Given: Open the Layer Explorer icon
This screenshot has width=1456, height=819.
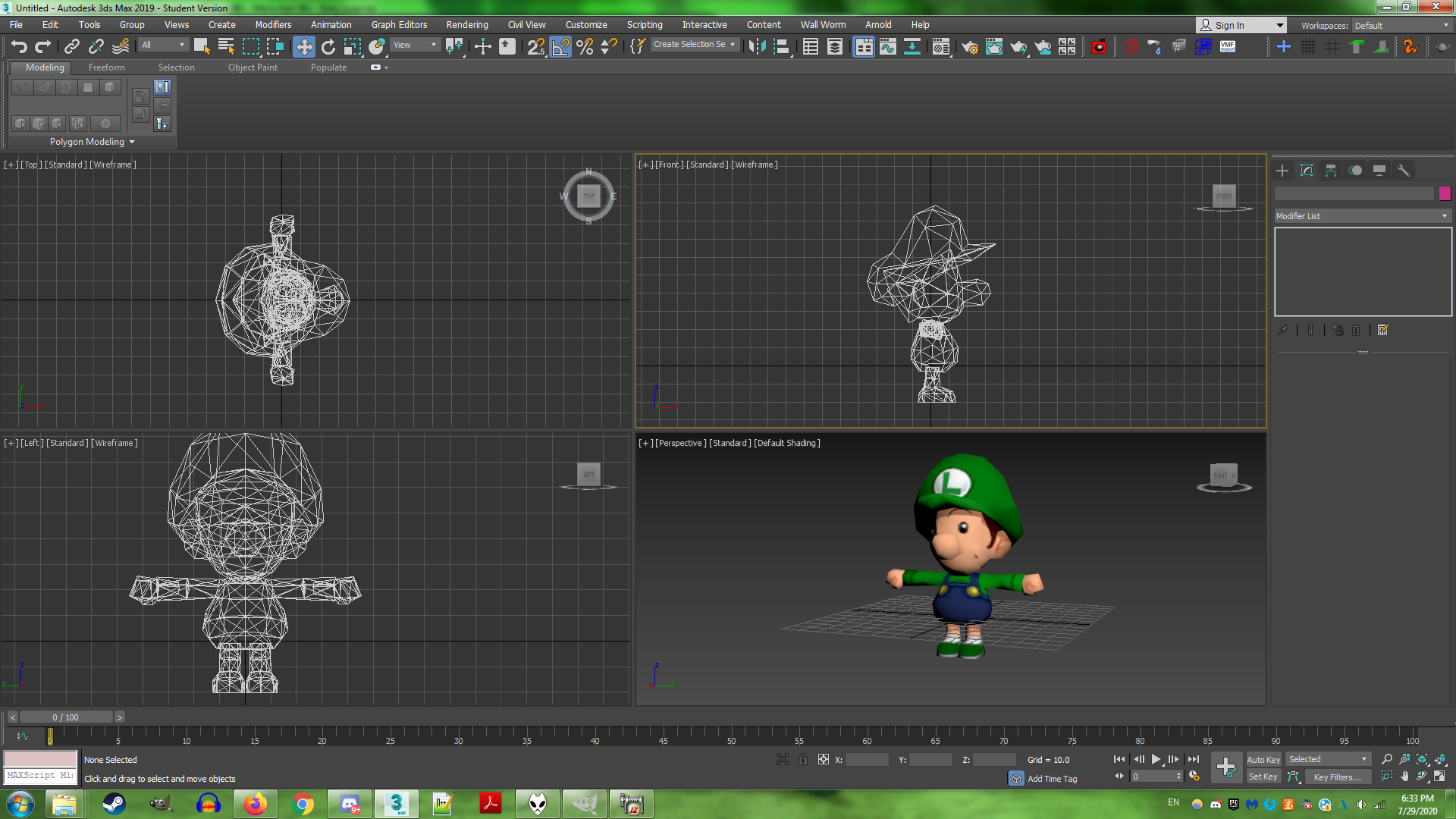Looking at the screenshot, I should coord(835,47).
